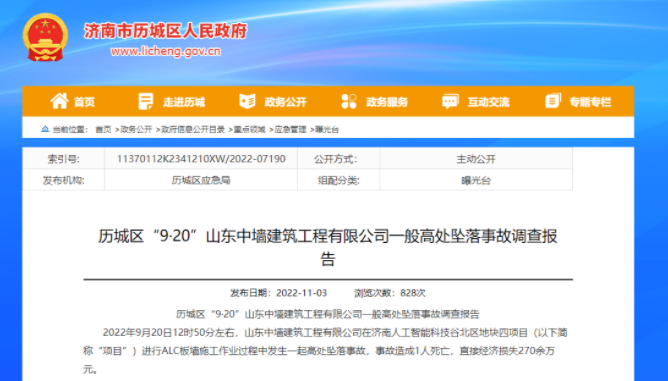Click the home icon beside 首页
668x381 pixels.
click(60, 101)
